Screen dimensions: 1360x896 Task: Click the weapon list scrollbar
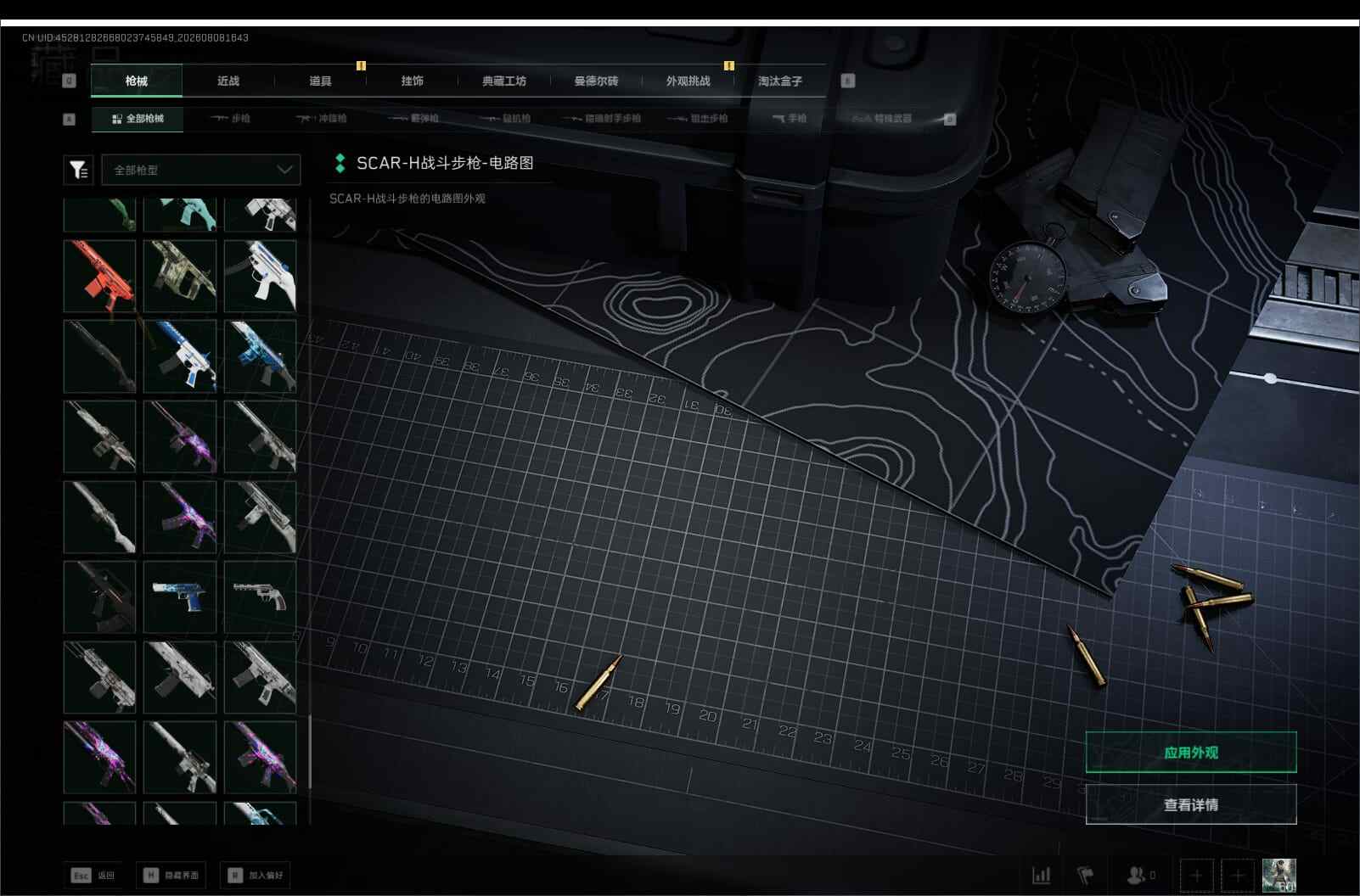[309, 751]
